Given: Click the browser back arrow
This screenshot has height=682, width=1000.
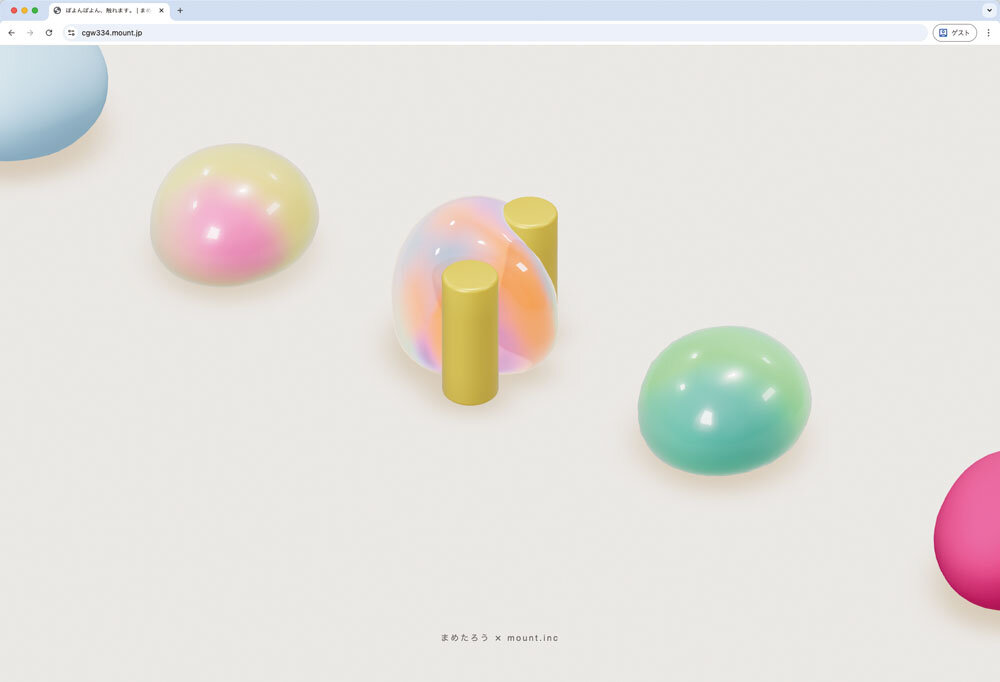Looking at the screenshot, I should 11,33.
